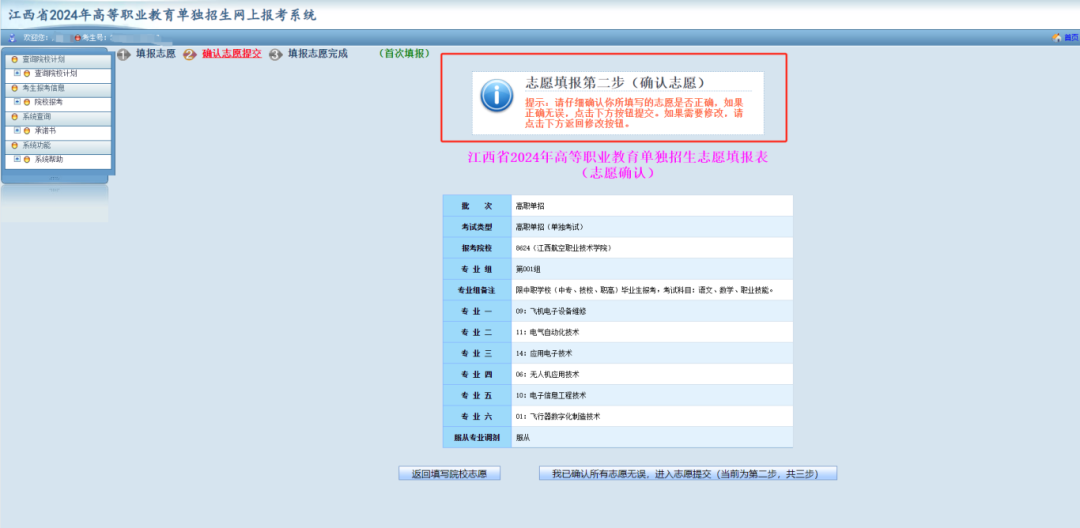Click the 考试类型 label cell
Viewport: 1080px width, 528px height.
pos(477,226)
